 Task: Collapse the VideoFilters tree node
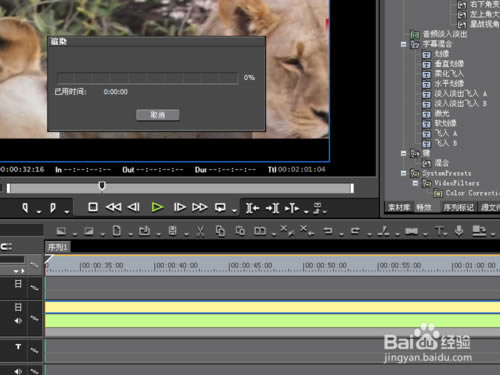point(415,183)
